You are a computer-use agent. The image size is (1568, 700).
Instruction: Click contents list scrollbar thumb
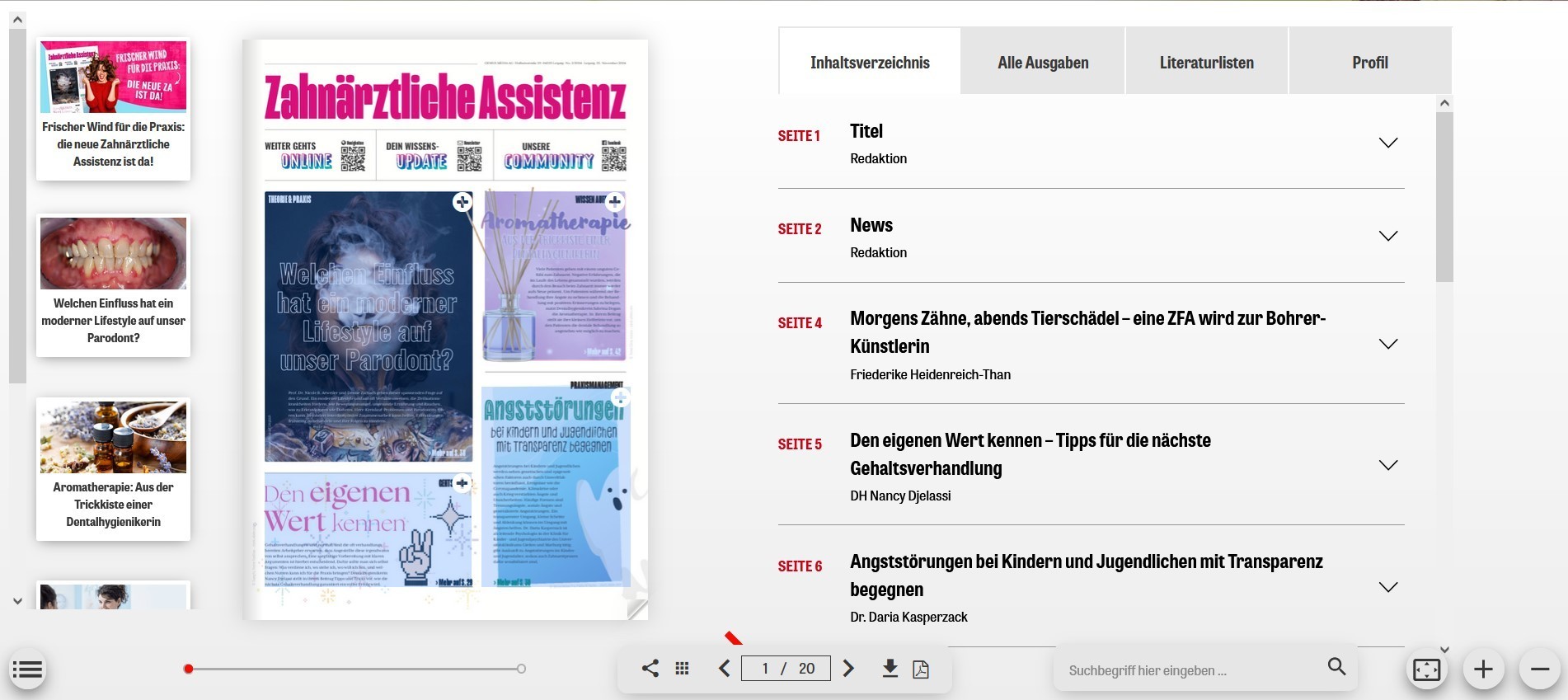point(1444,197)
